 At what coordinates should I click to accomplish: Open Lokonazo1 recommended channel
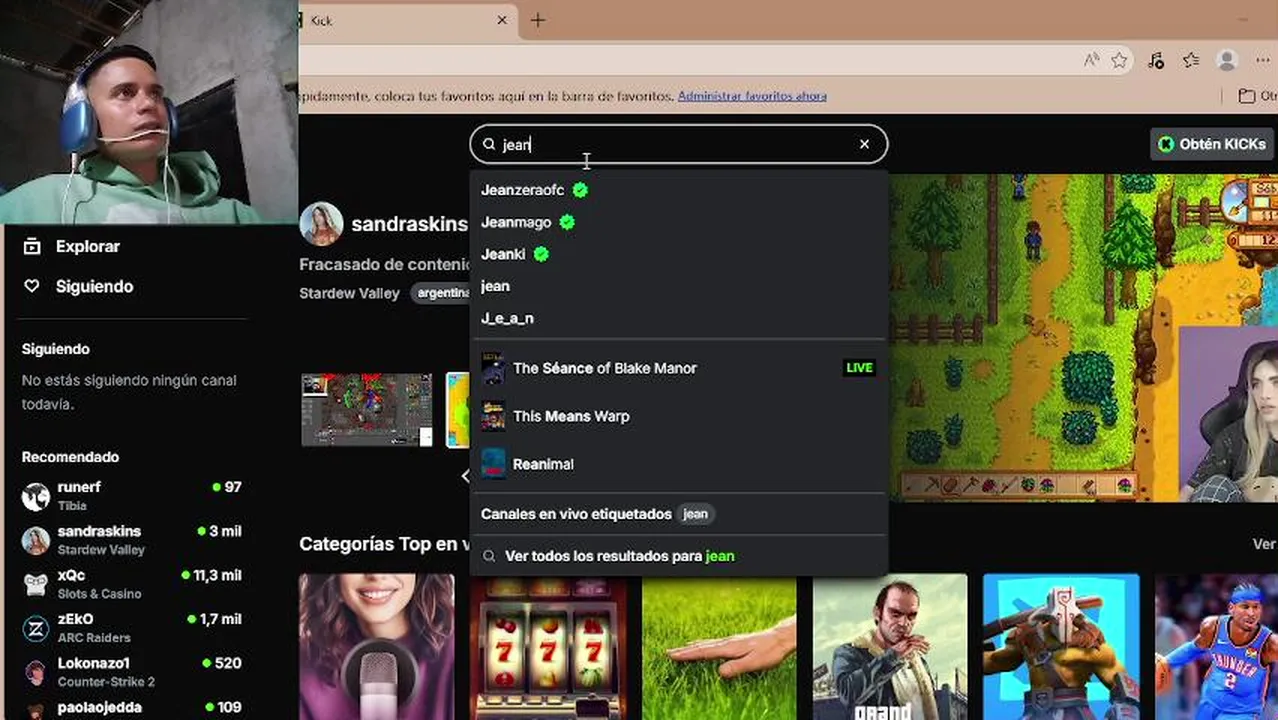[x=132, y=672]
